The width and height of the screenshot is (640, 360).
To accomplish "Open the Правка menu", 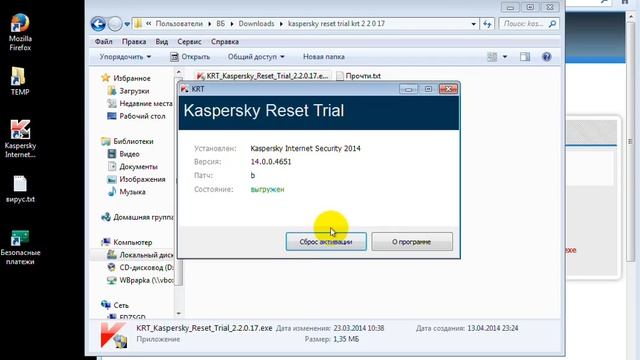I will tap(134, 42).
